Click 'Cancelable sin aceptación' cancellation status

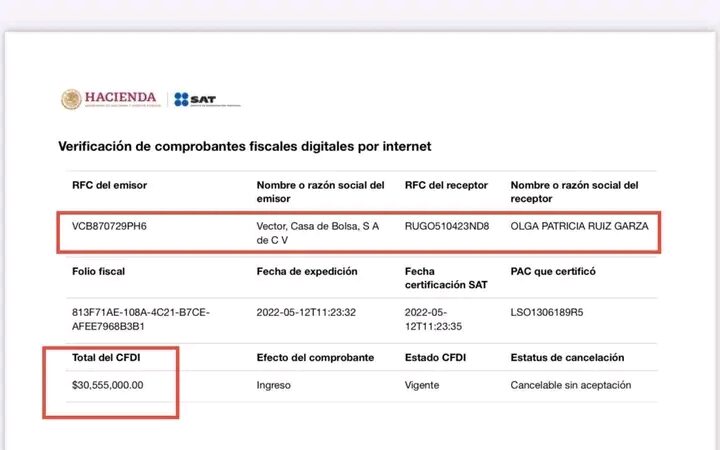click(571, 384)
